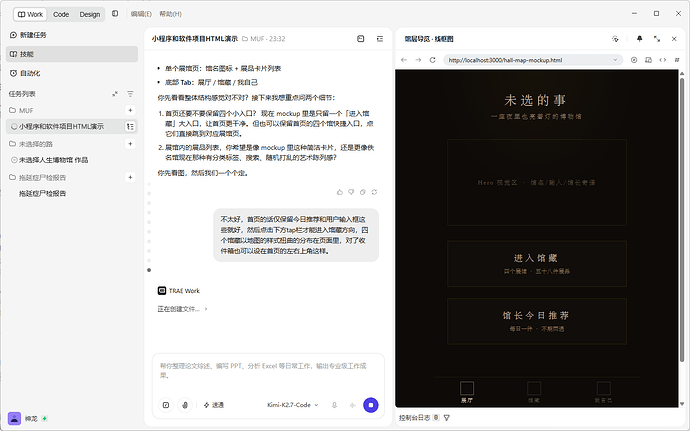This screenshot has width=690, height=431.
Task: Click the 馆长今日推荐 card in preview
Action: pyautogui.click(x=537, y=321)
